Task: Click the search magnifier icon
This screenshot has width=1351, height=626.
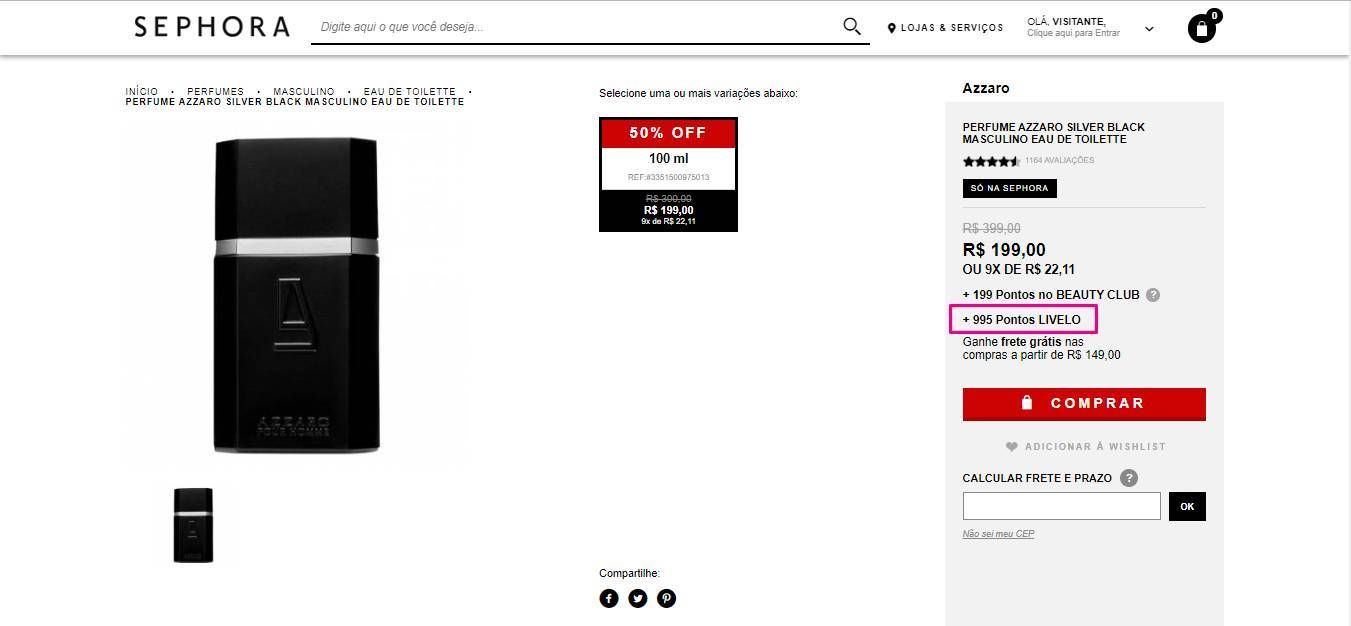Action: (852, 26)
